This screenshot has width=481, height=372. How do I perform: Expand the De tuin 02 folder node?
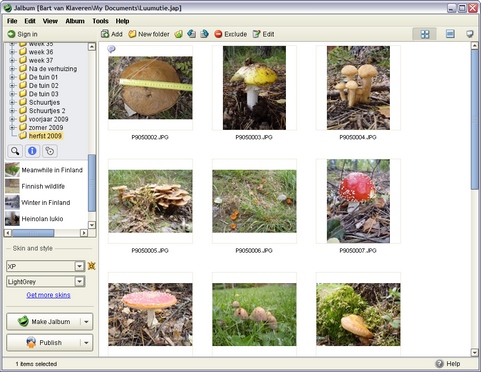[x=12, y=86]
